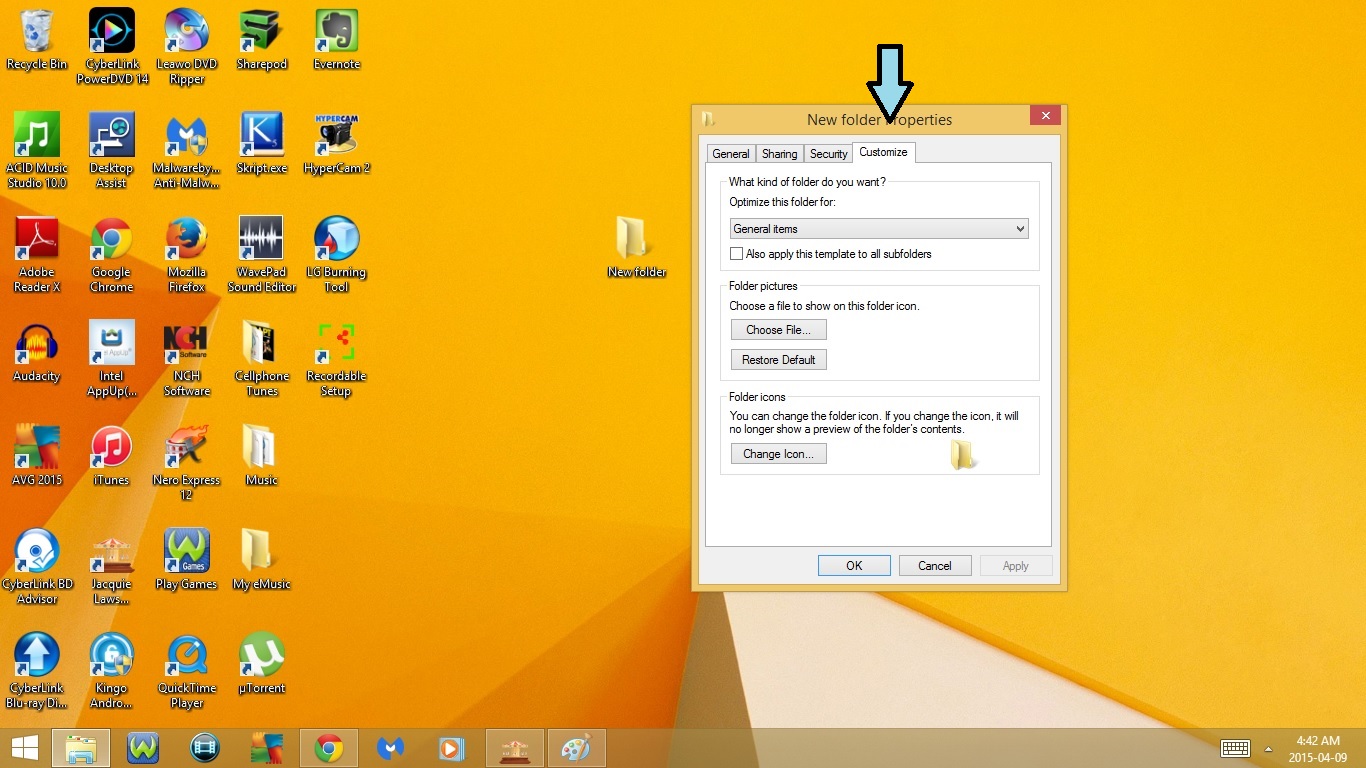Select the Intel AppUp desktop shortcut
The height and width of the screenshot is (768, 1366).
(x=112, y=358)
